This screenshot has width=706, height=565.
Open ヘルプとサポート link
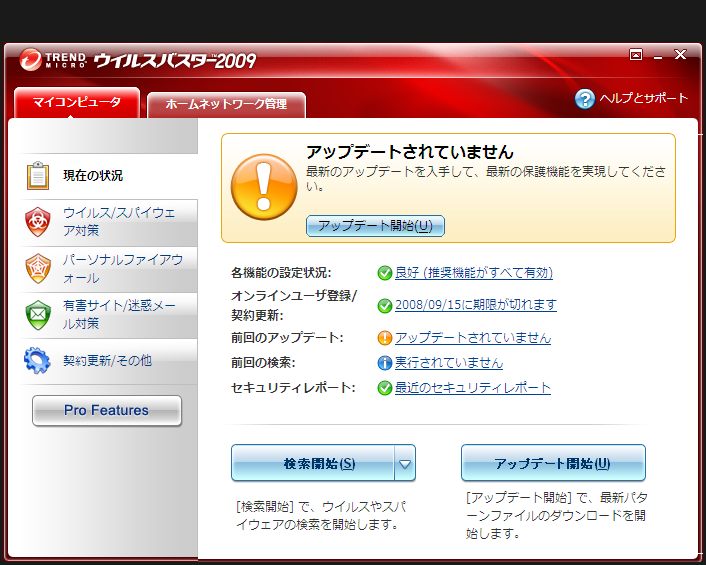643,98
